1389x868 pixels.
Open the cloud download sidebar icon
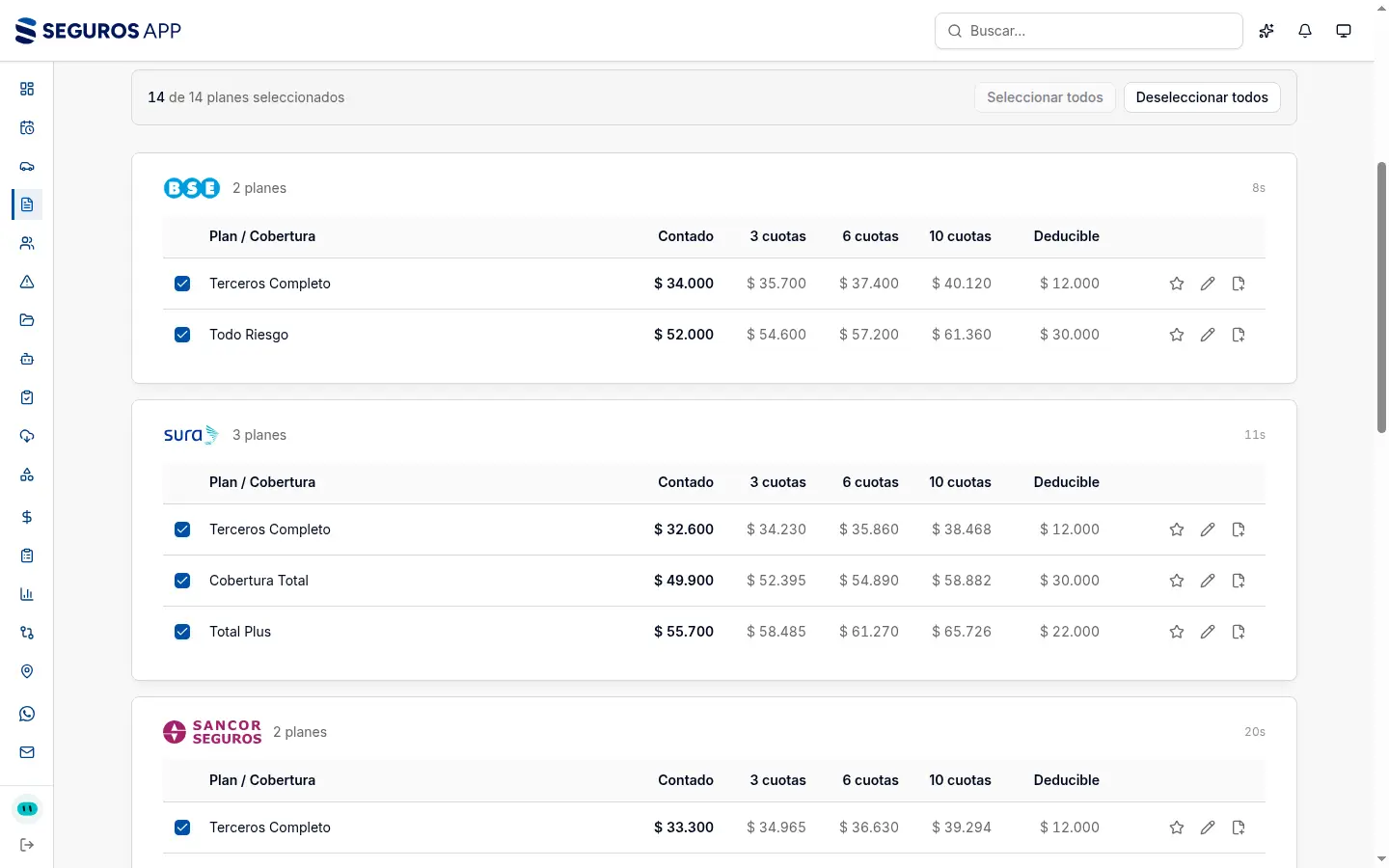pyautogui.click(x=27, y=436)
